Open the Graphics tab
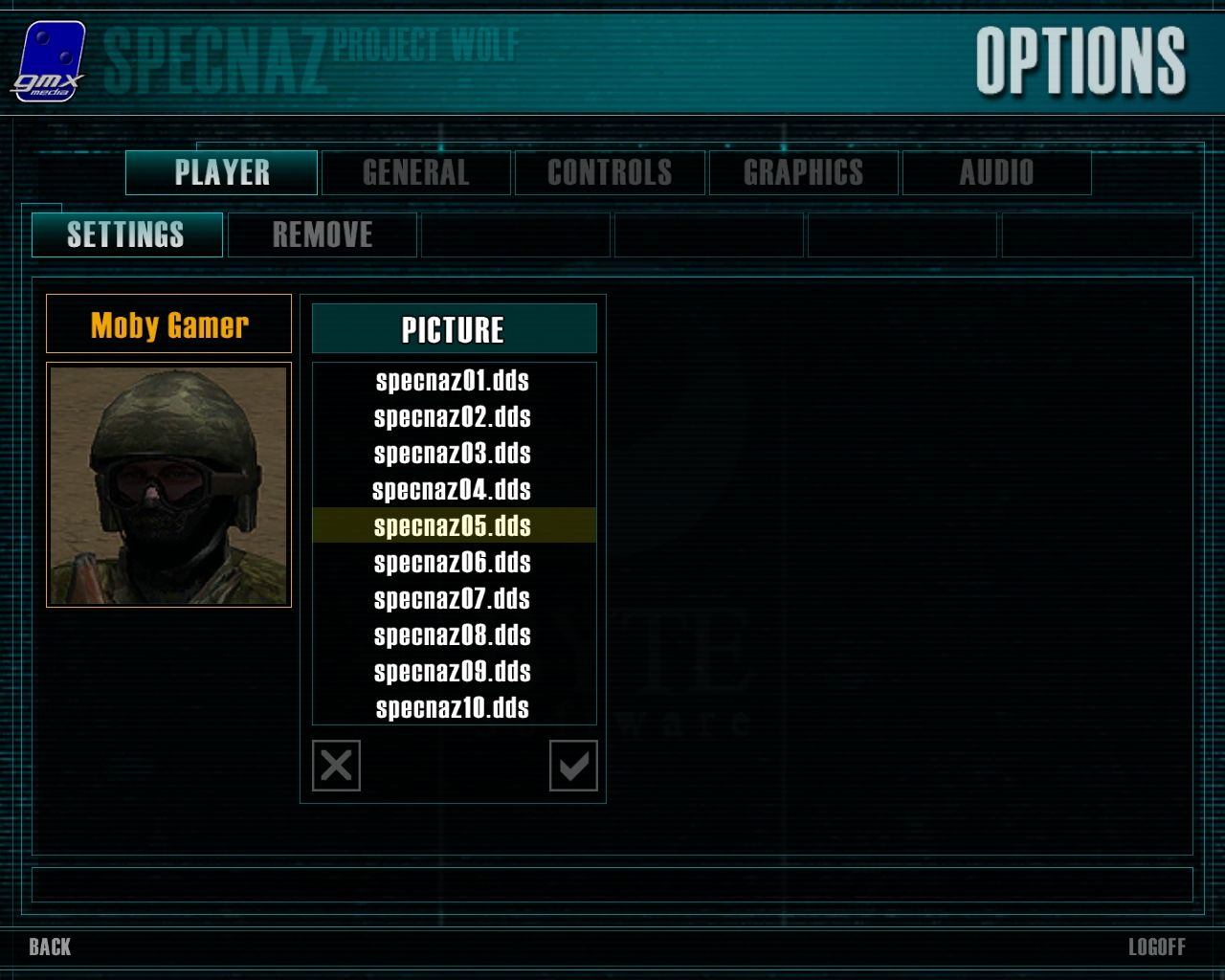 [803, 172]
